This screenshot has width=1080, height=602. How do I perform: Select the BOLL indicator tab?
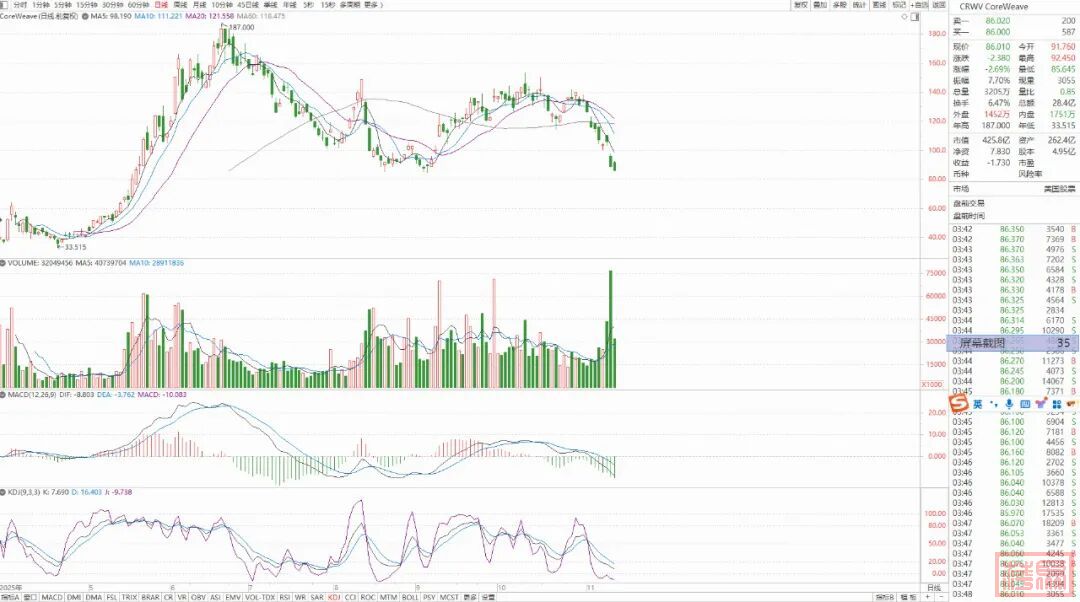pyautogui.click(x=410, y=597)
